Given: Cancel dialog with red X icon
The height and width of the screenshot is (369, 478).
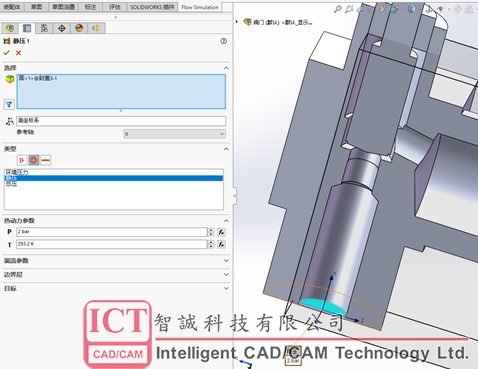Looking at the screenshot, I should tap(18, 53).
